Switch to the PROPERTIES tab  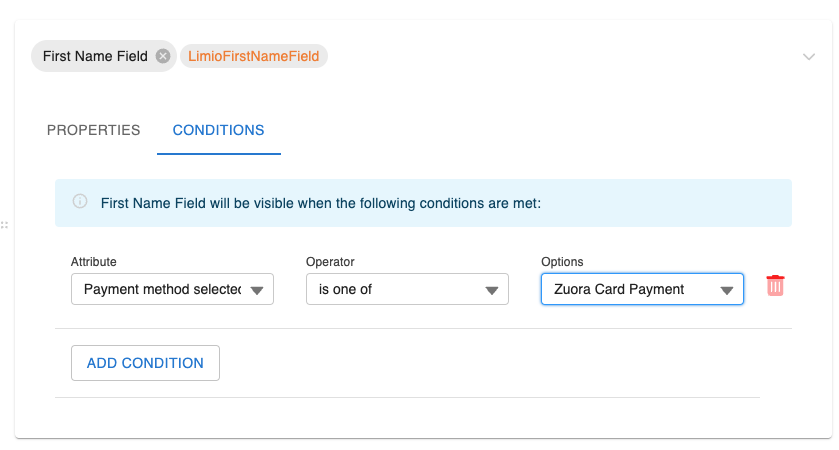[x=94, y=130]
